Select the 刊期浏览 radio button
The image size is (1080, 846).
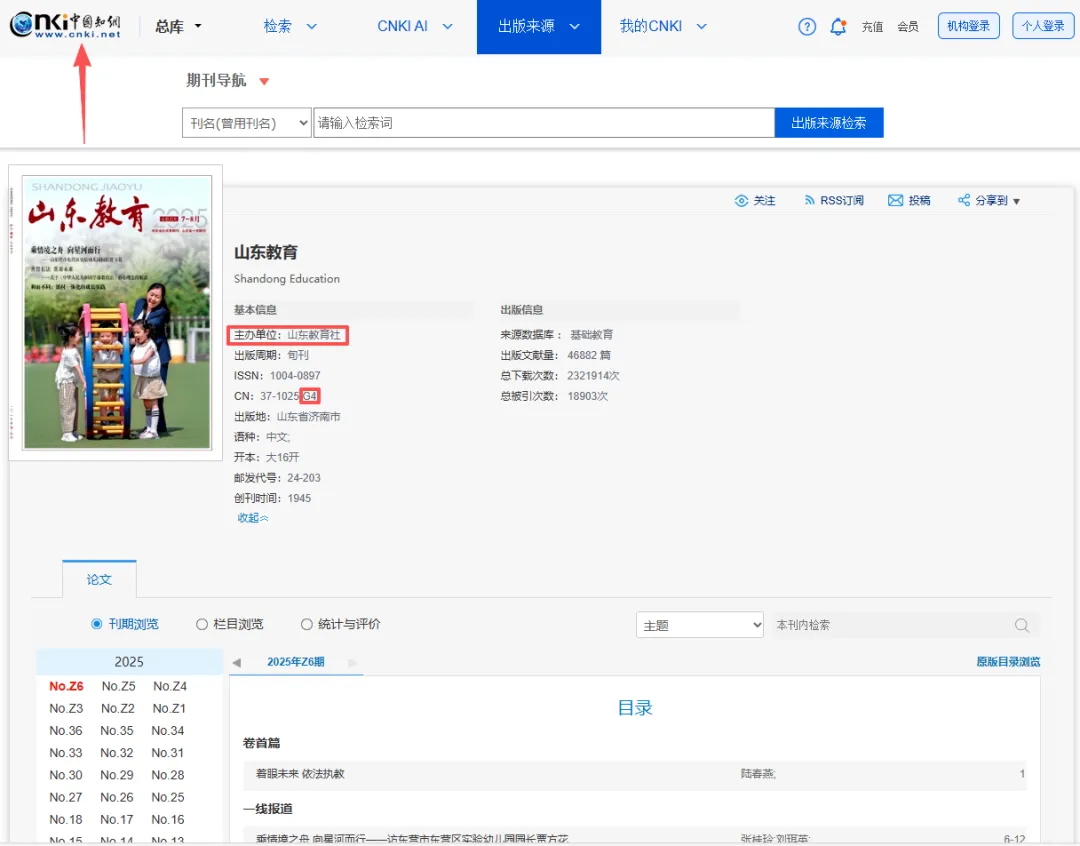click(96, 624)
